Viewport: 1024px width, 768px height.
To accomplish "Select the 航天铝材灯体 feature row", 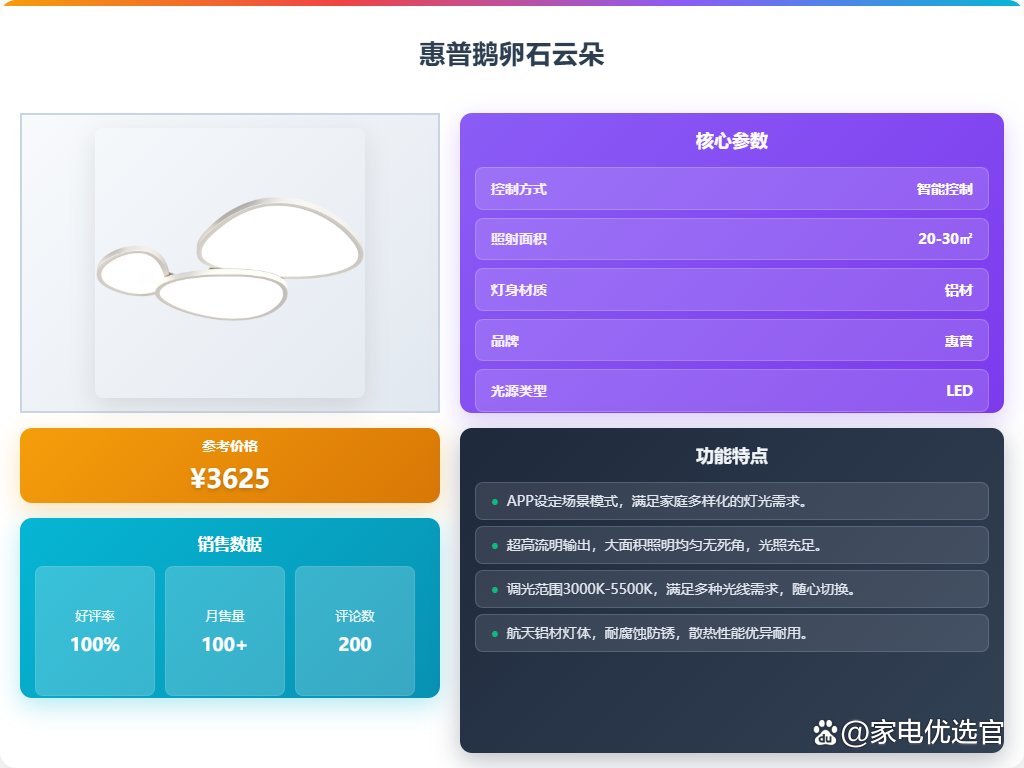I will 731,633.
